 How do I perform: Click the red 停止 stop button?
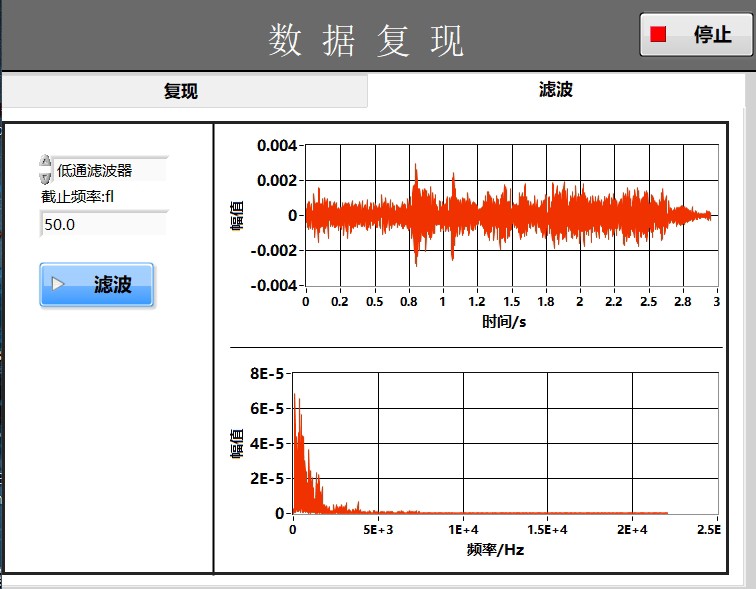(696, 35)
